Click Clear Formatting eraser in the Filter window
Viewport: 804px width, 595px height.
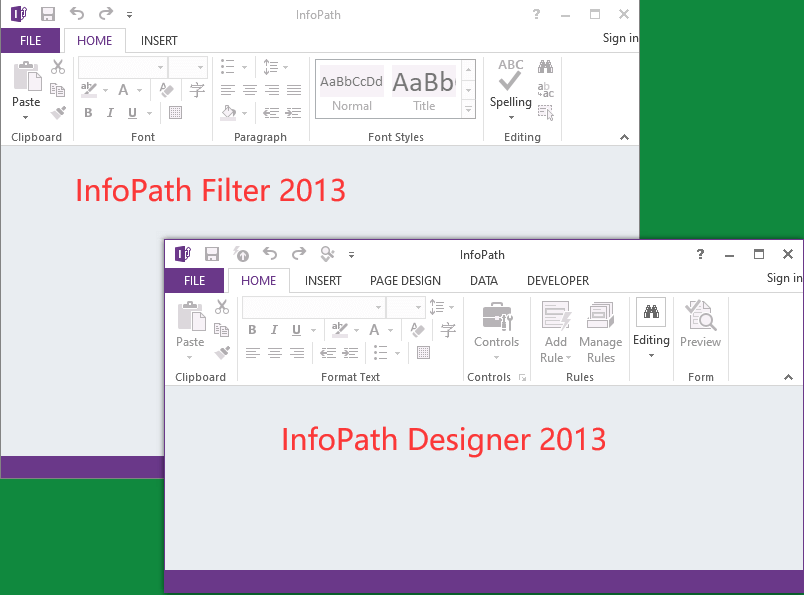166,90
